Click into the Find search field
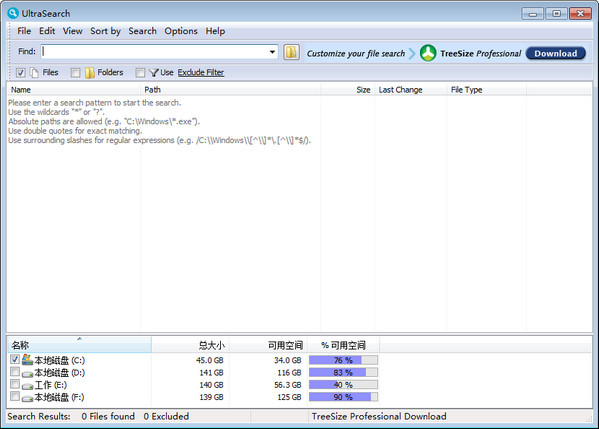 pos(155,52)
